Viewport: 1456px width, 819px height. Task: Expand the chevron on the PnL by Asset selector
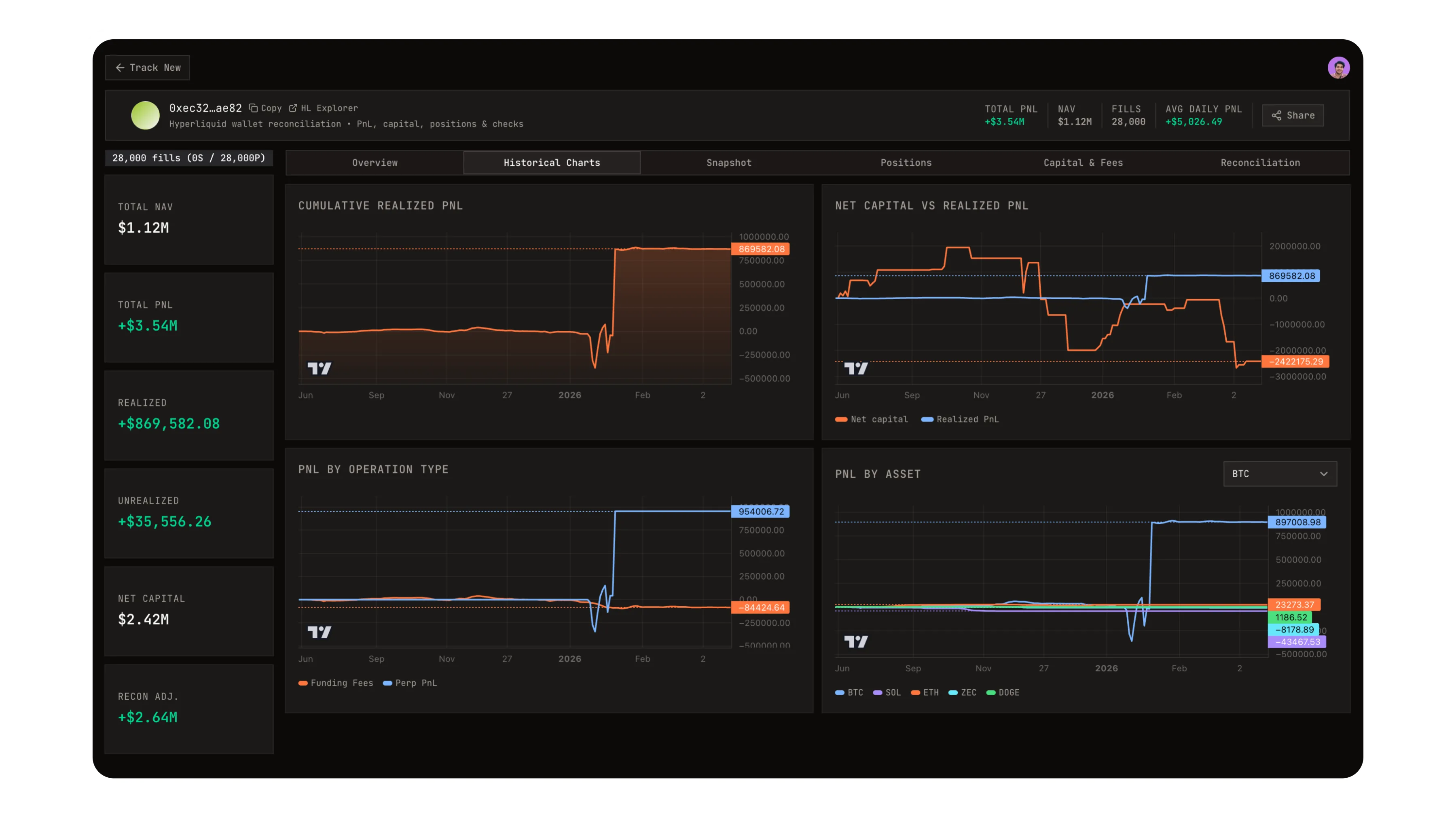point(1323,474)
